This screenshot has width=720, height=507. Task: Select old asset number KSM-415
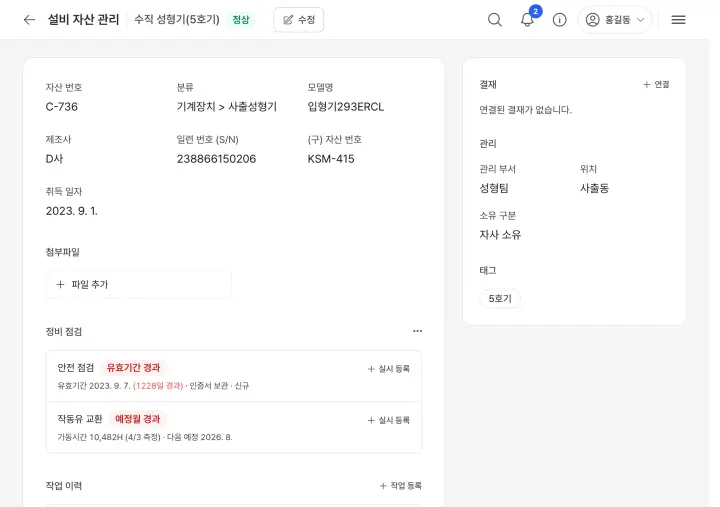click(331, 159)
